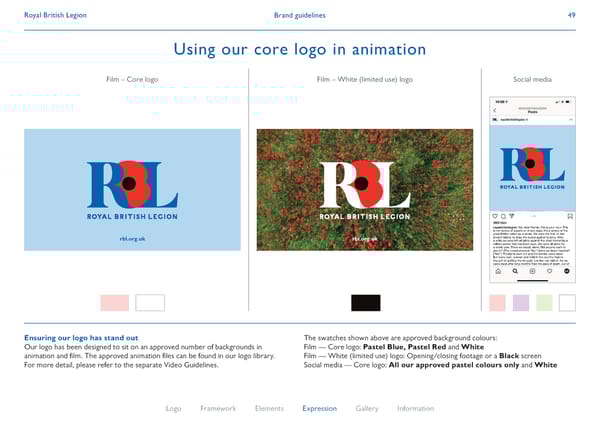Click the bookmark icon under the Instagram post

click(x=570, y=215)
